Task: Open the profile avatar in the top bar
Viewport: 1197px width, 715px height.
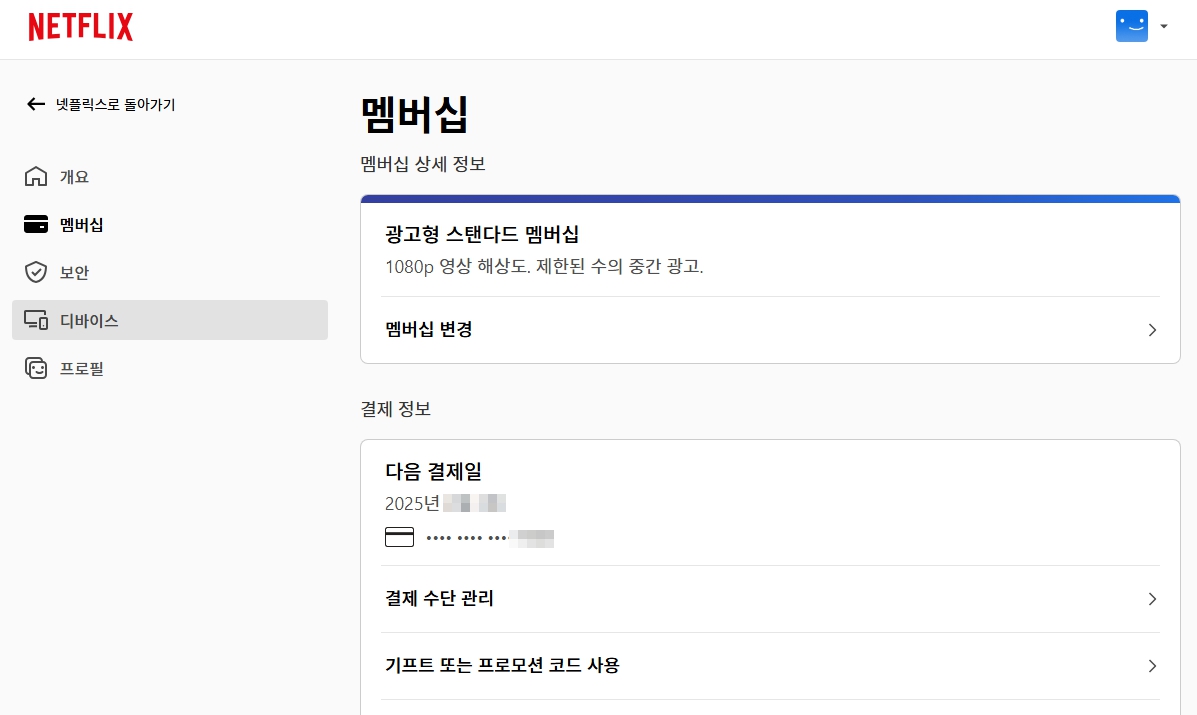Action: click(1131, 25)
